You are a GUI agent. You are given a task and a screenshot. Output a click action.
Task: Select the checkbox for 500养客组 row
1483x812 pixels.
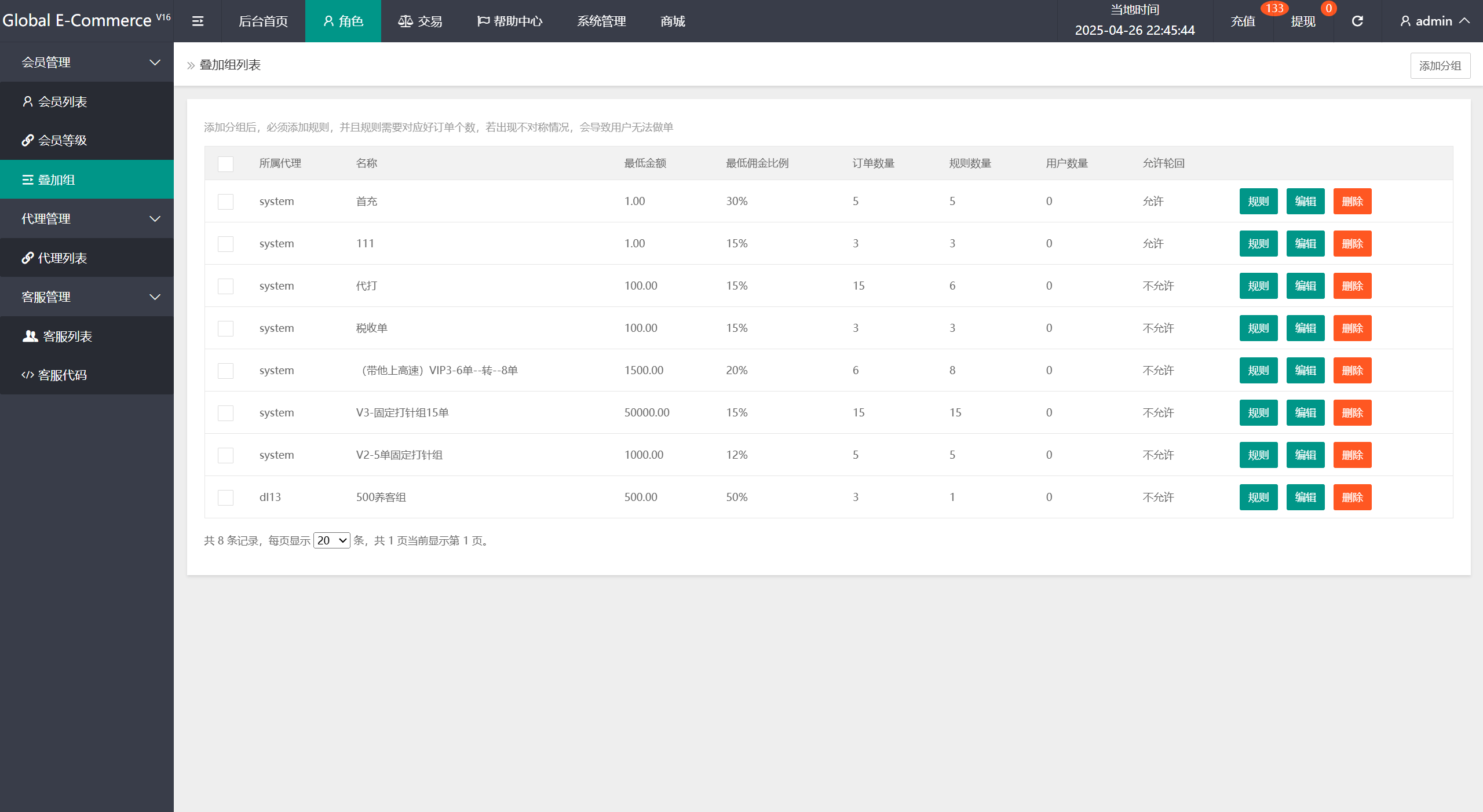[225, 498]
